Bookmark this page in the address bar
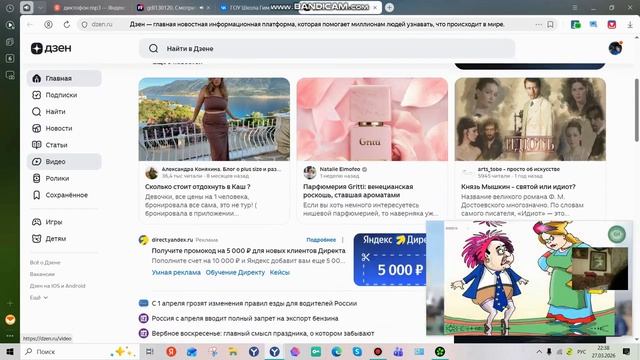Screen dimensions: 640x360 [550, 24]
